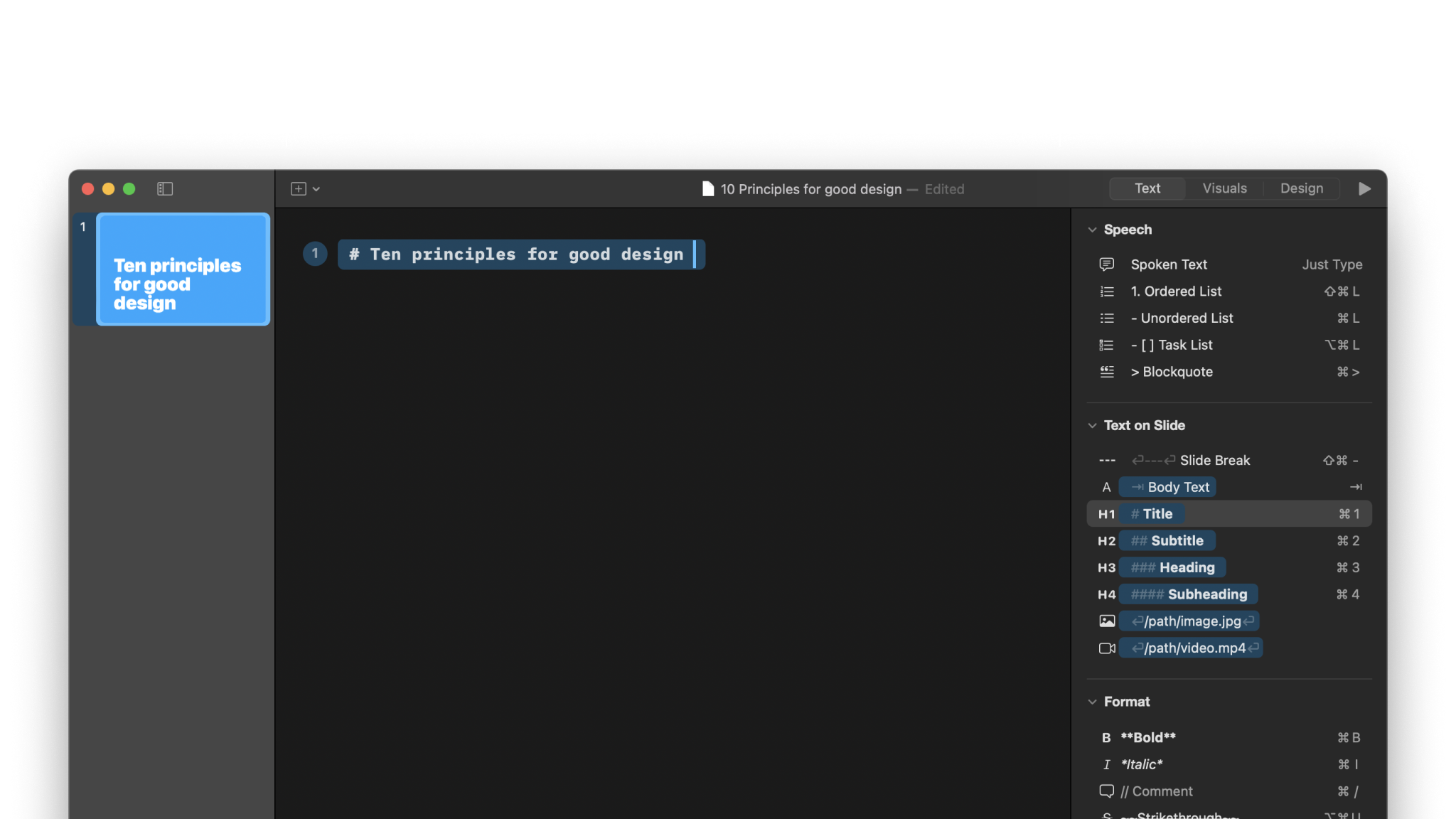Click the Blockquote icon
This screenshot has height=819, width=1456.
(1107, 372)
